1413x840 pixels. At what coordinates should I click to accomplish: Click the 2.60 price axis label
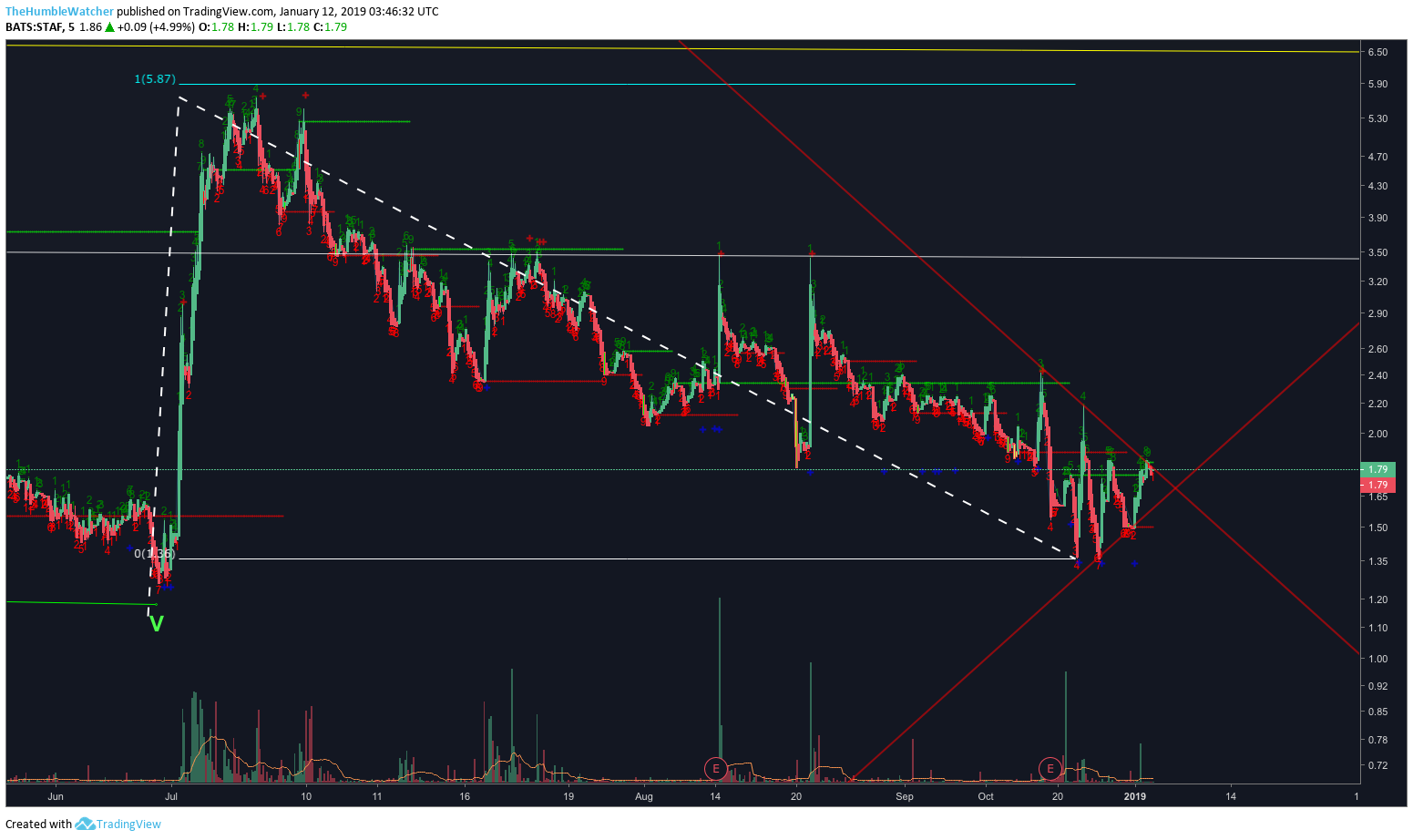[1377, 350]
